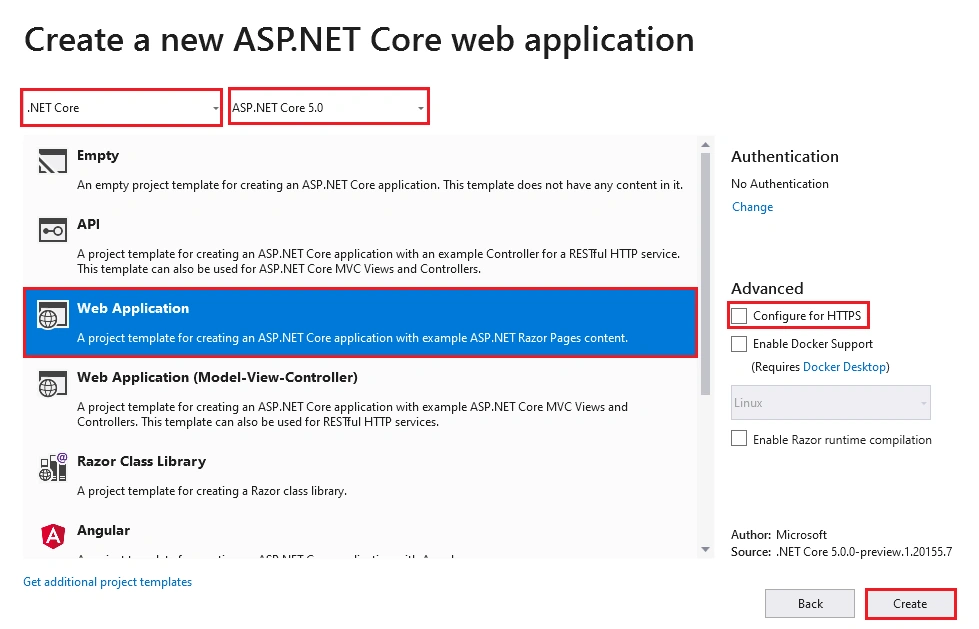Enable Configure for HTTPS checkbox
Screen dimensions: 979x629
pyautogui.click(x=739, y=315)
